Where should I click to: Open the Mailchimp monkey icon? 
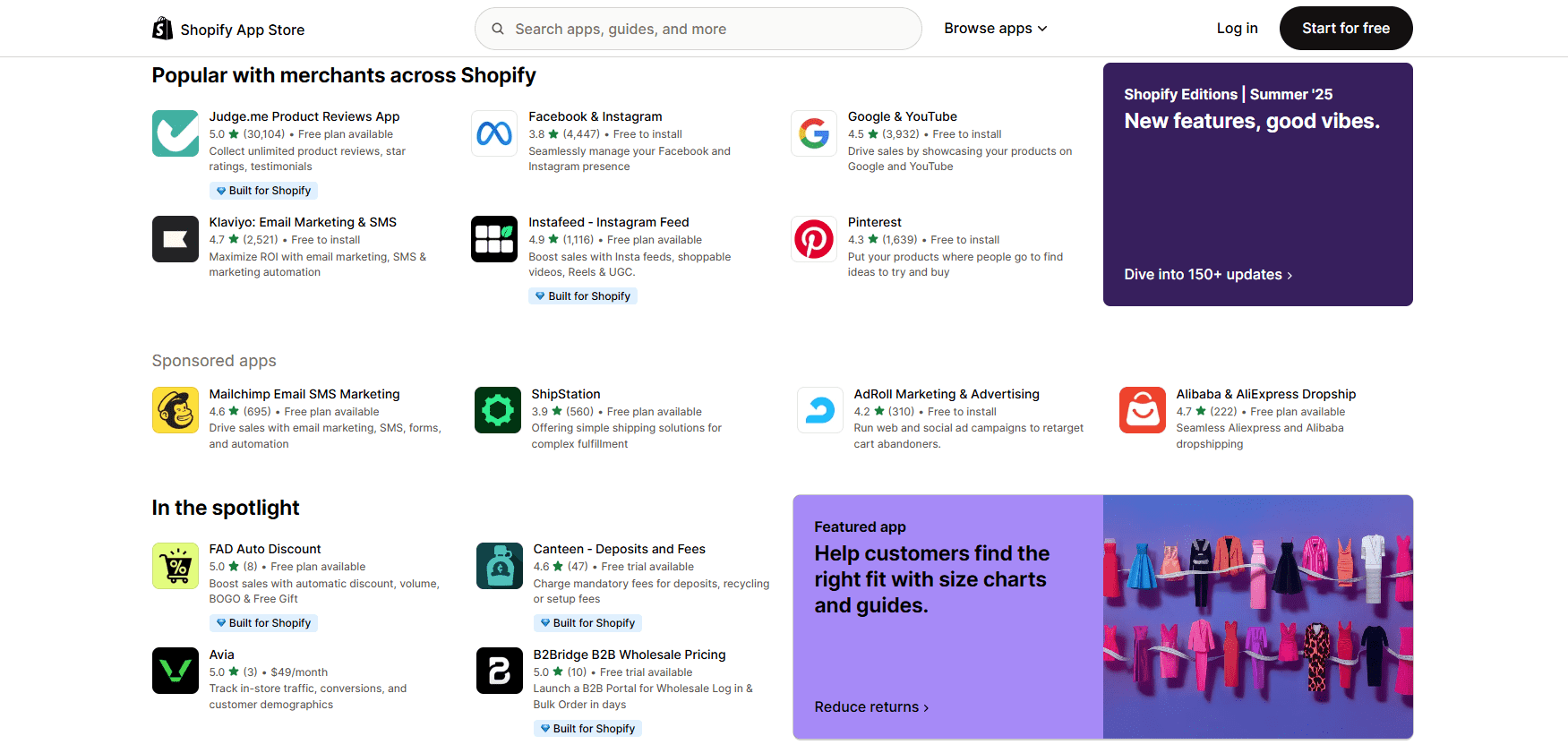point(175,410)
